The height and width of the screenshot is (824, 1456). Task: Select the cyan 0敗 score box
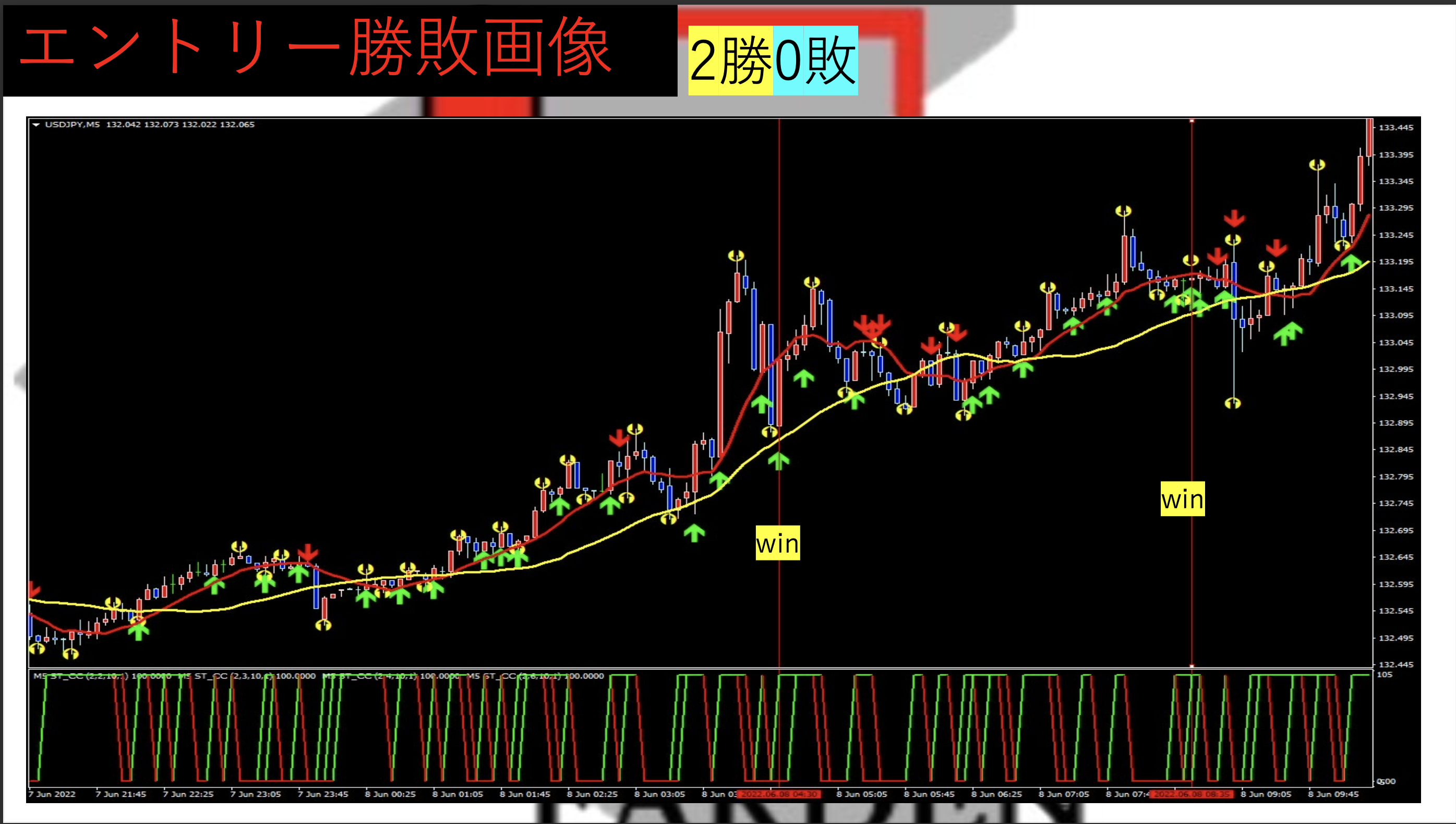pos(815,61)
